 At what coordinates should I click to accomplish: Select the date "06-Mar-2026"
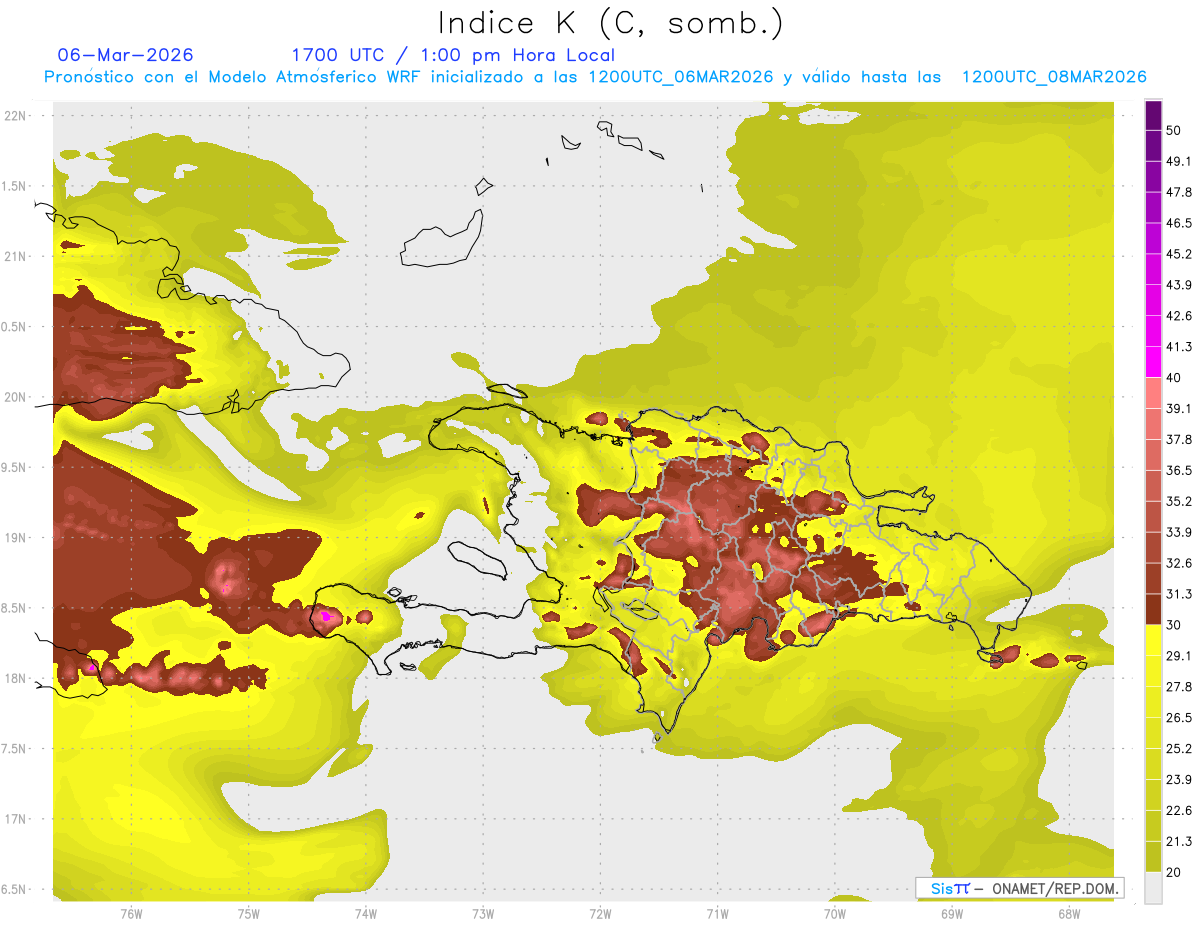click(126, 55)
